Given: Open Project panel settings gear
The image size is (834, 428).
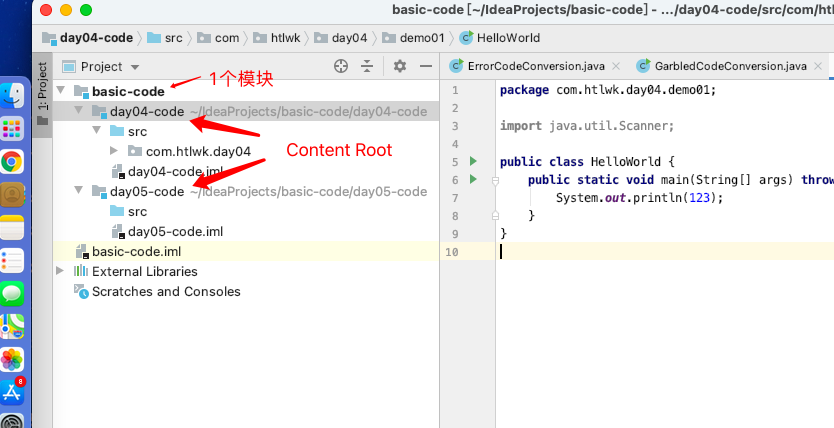Looking at the screenshot, I should point(399,66).
